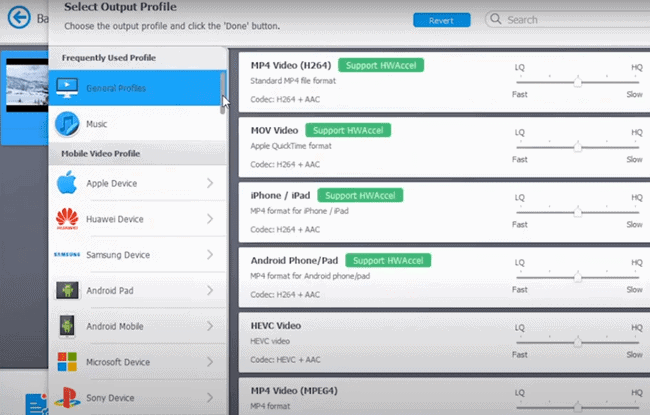Screen dimensions: 650x415
Task: Click the Sony PlayStation logo icon
Action: coord(67,397)
